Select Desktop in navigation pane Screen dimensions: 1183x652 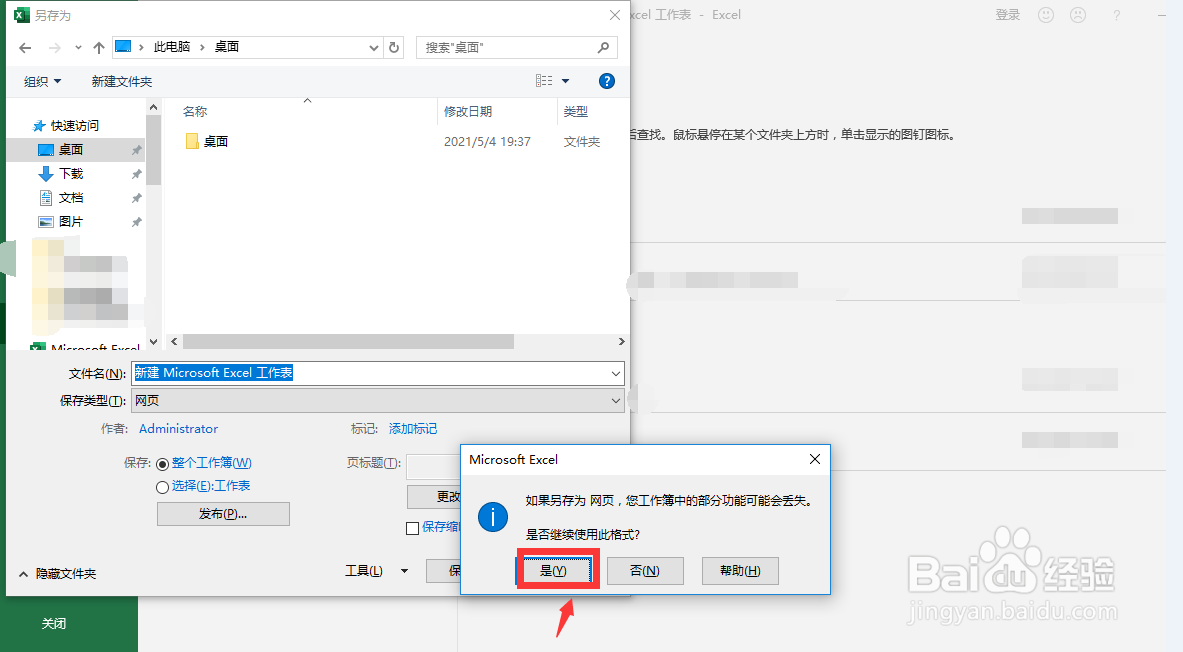[x=71, y=149]
